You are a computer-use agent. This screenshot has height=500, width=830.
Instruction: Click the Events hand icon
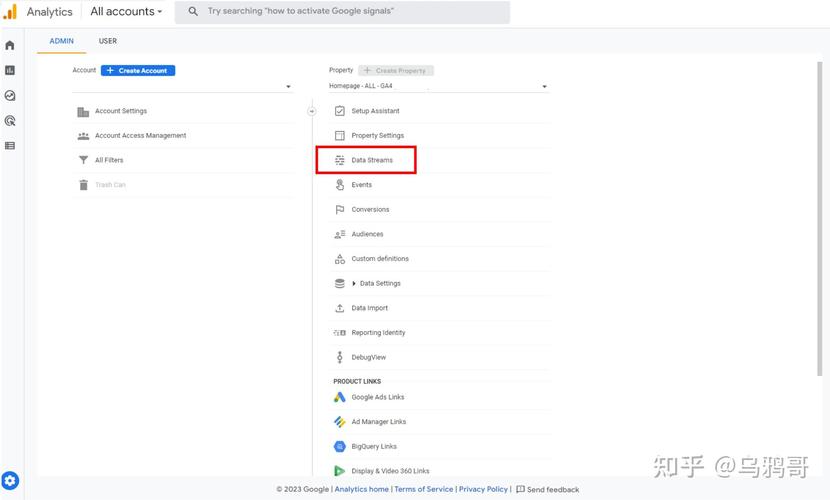click(340, 185)
